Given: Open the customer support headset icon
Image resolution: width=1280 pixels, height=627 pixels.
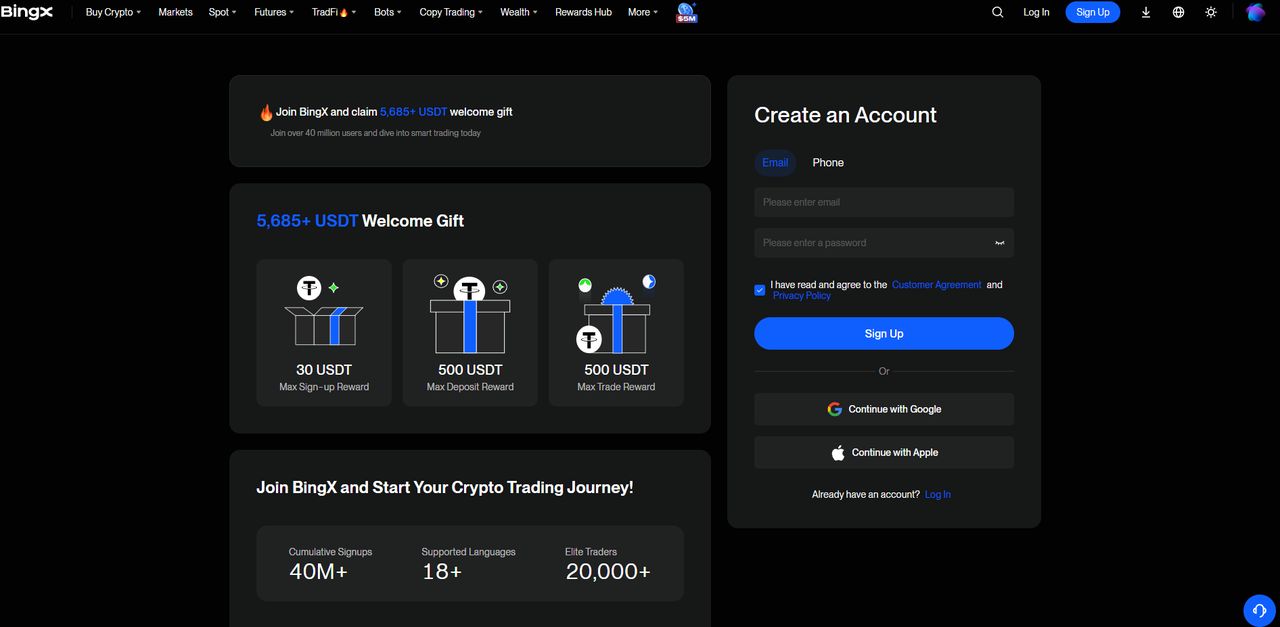Looking at the screenshot, I should 1259,609.
